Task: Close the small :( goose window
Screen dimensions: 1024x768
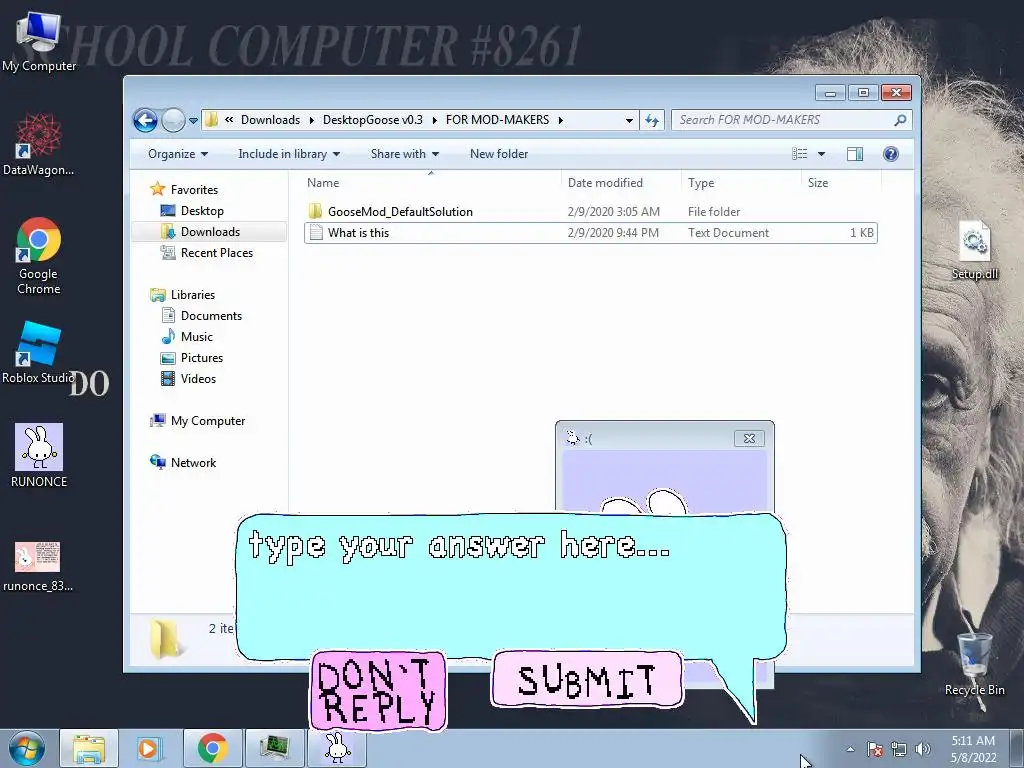Action: 749,438
